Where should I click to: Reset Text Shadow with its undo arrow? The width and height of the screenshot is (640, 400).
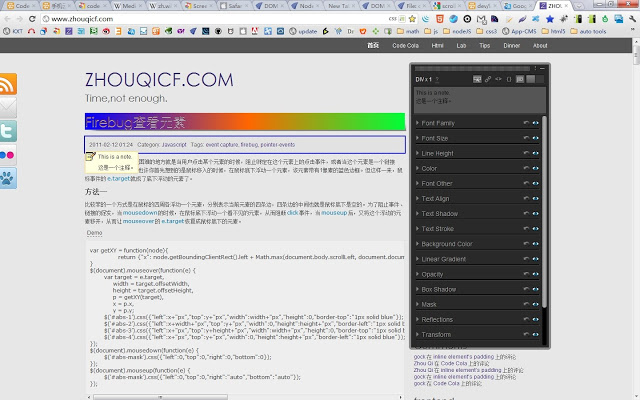coord(526,213)
